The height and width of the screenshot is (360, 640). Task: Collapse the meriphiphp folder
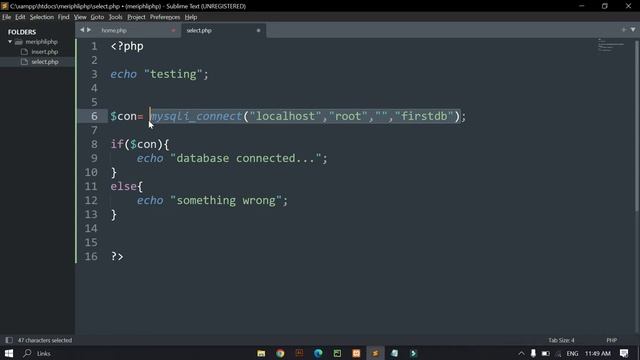10,42
